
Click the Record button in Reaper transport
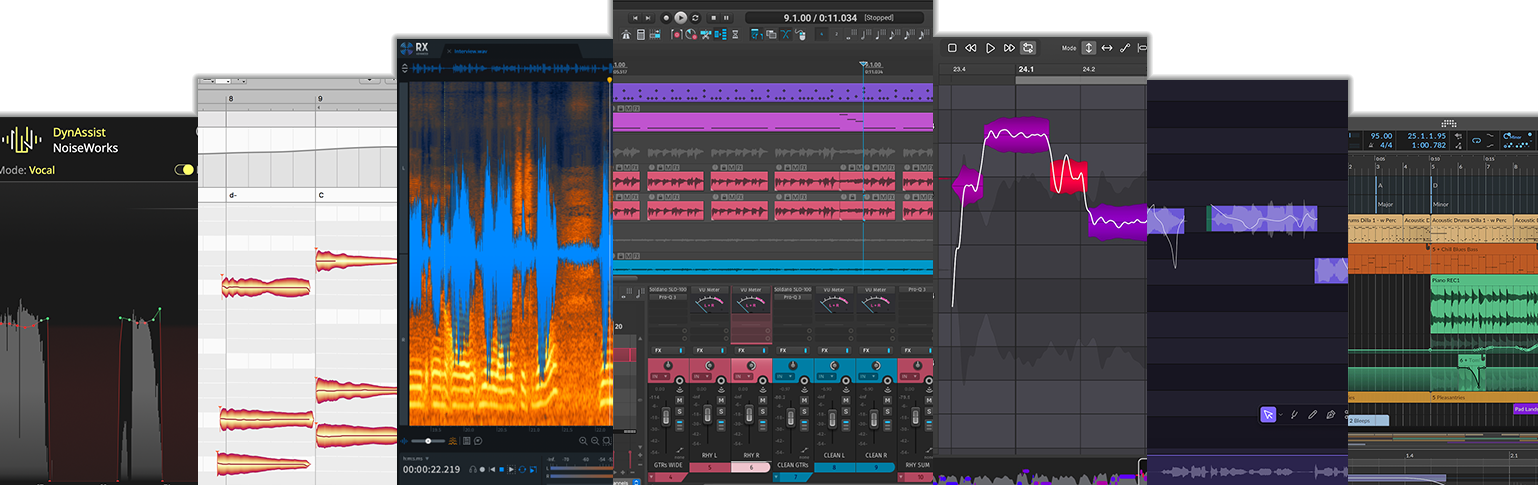point(664,17)
